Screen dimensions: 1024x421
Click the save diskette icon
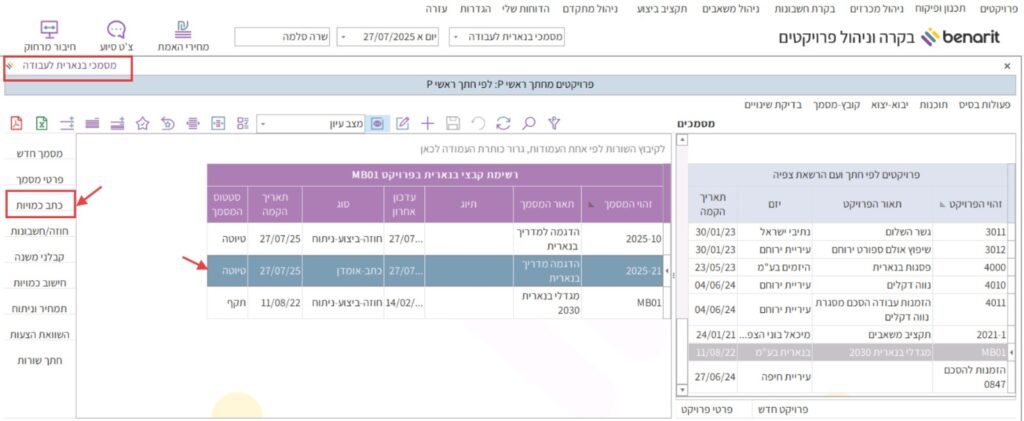tap(453, 123)
